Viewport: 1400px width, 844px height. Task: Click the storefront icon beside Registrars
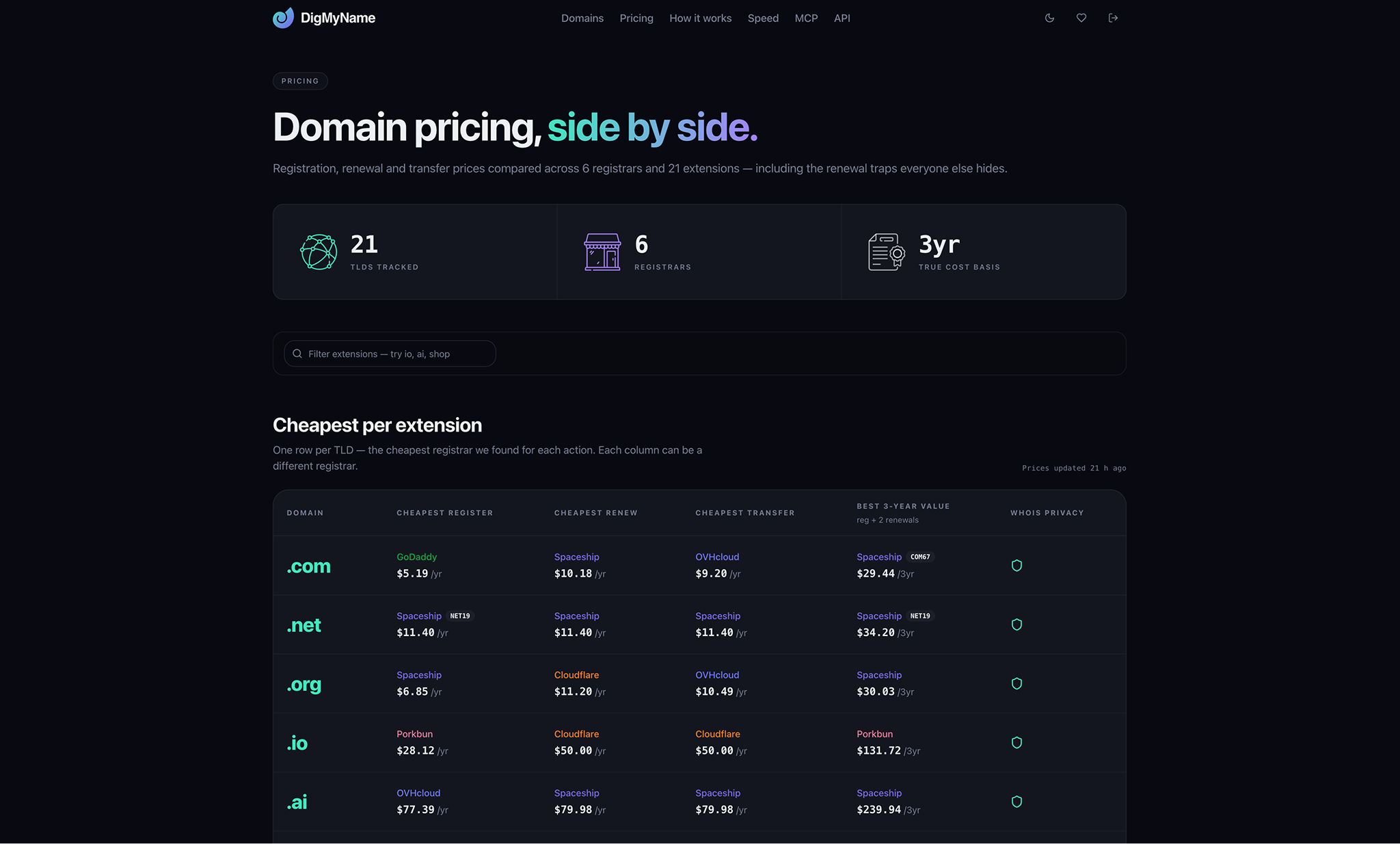(x=602, y=252)
